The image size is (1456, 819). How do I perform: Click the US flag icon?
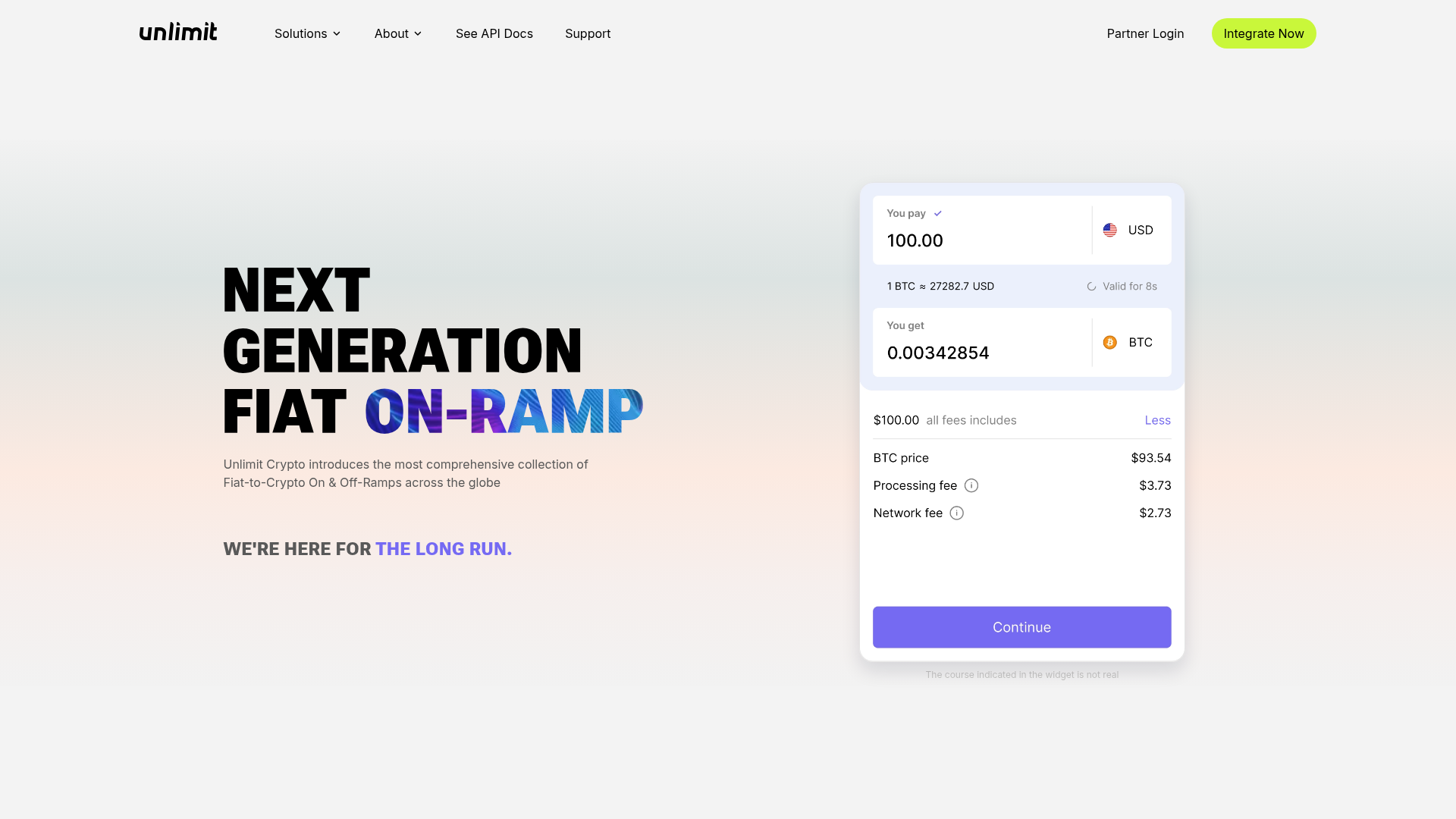click(1109, 230)
